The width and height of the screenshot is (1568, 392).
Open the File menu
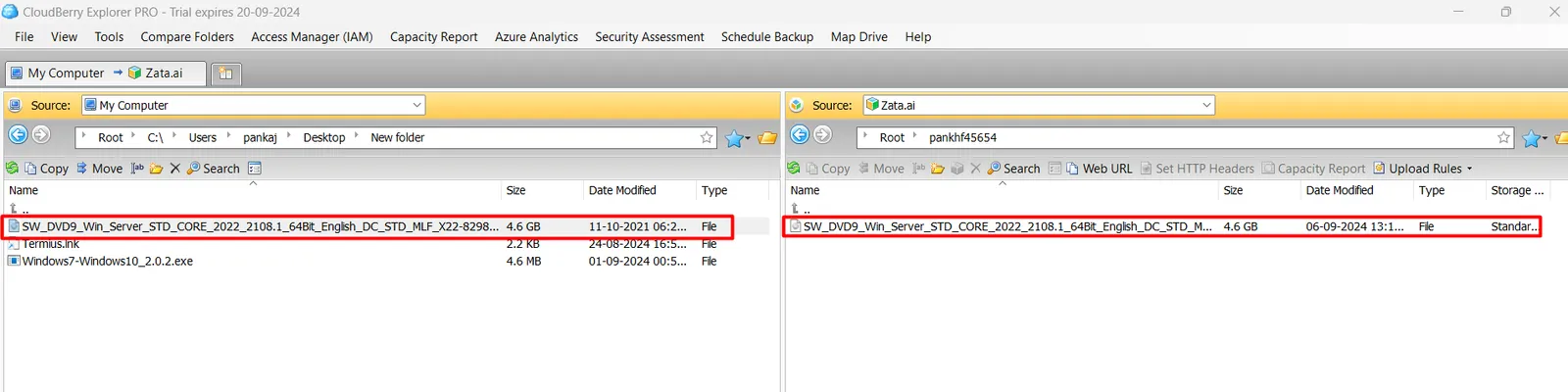24,36
